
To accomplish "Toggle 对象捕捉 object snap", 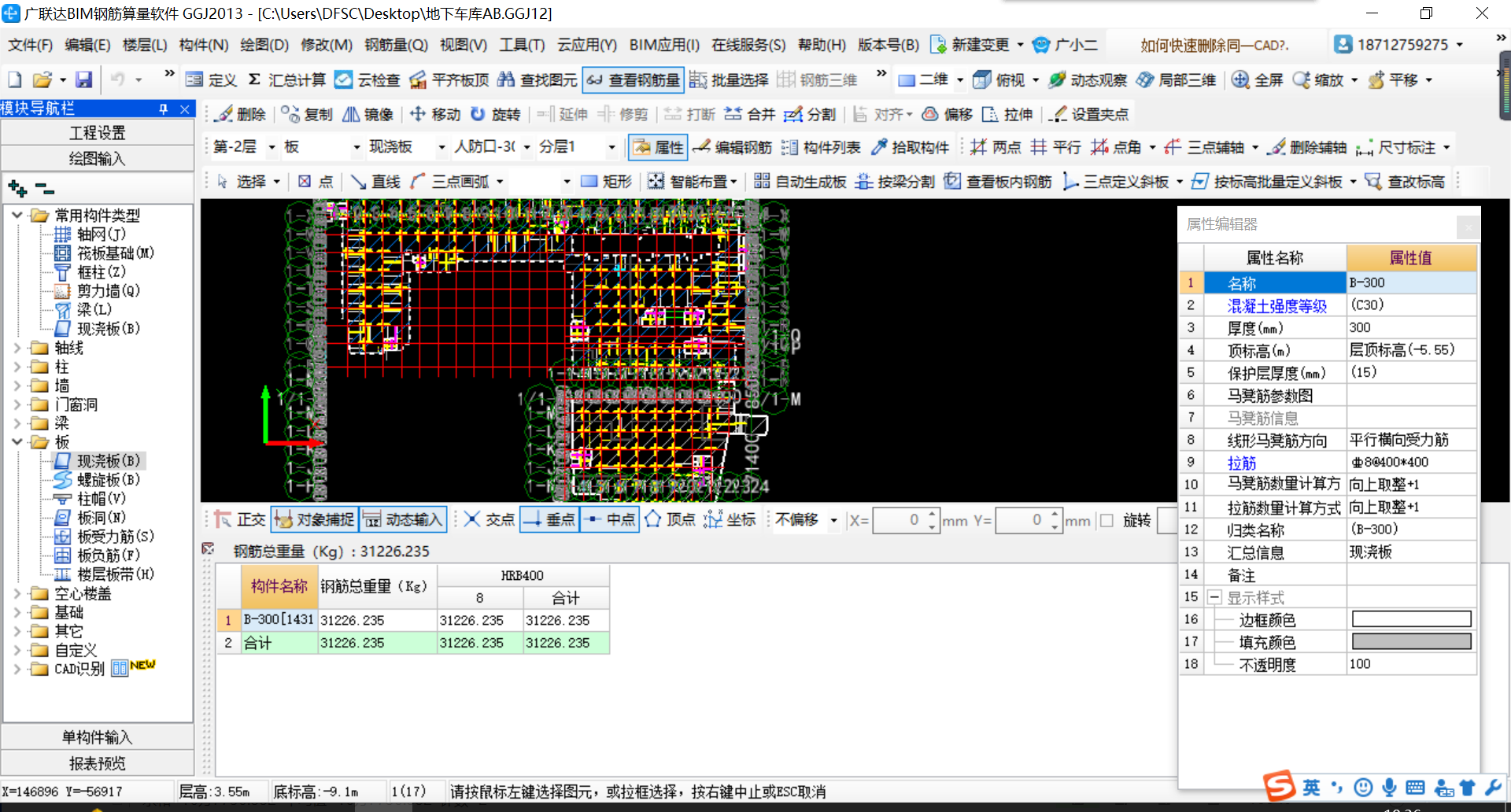I will click(314, 519).
